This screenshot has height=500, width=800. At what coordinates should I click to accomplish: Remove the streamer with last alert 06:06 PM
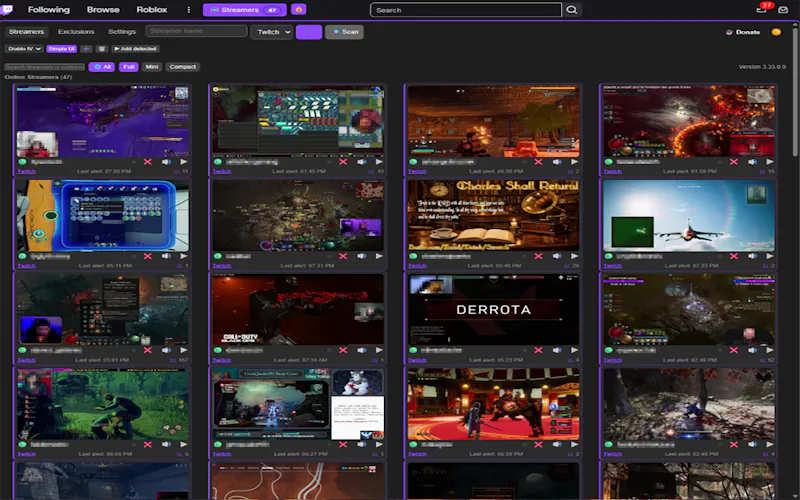pyautogui.click(x=147, y=444)
